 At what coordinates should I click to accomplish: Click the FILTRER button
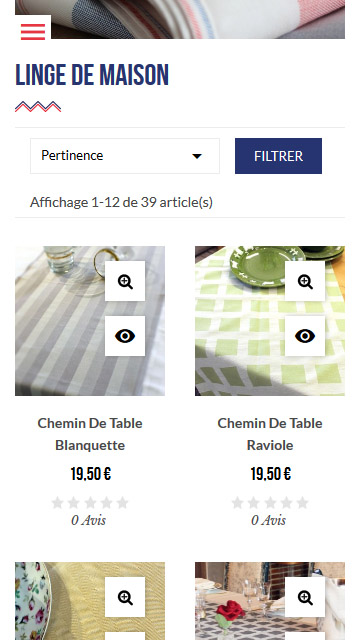coord(278,156)
